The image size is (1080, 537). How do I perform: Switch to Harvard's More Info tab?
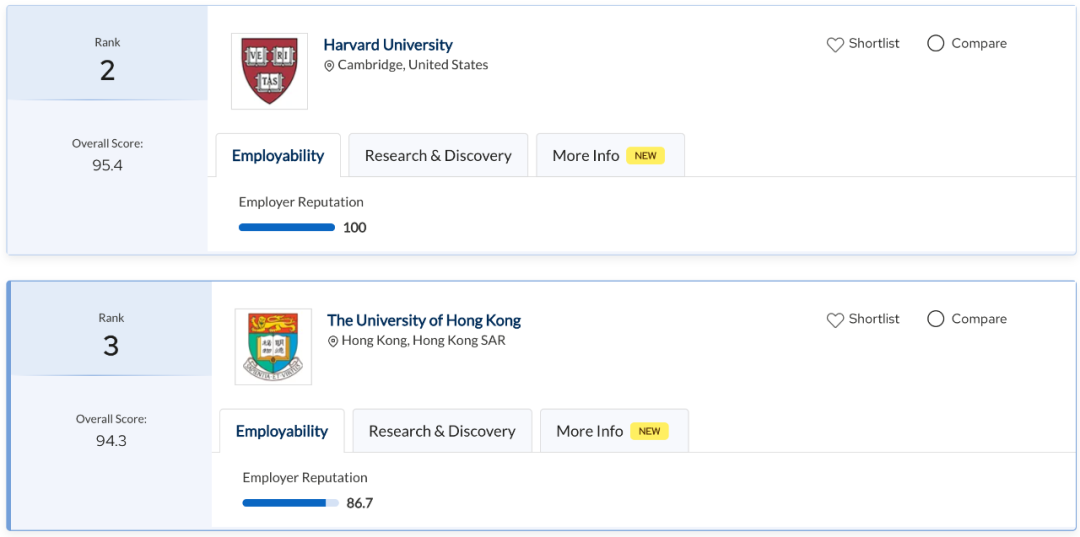610,156
